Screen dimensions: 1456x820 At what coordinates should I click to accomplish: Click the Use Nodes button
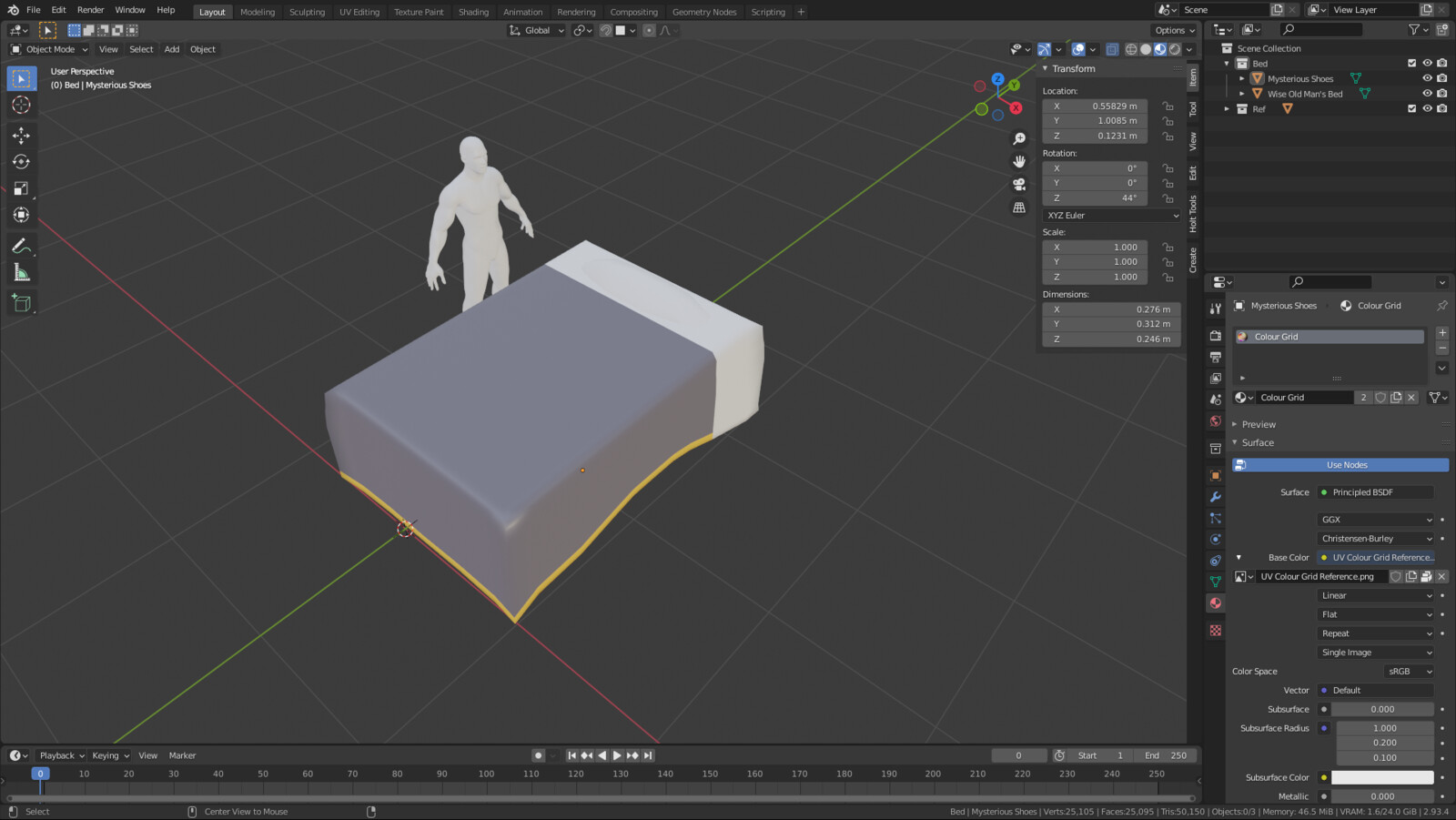click(x=1340, y=465)
